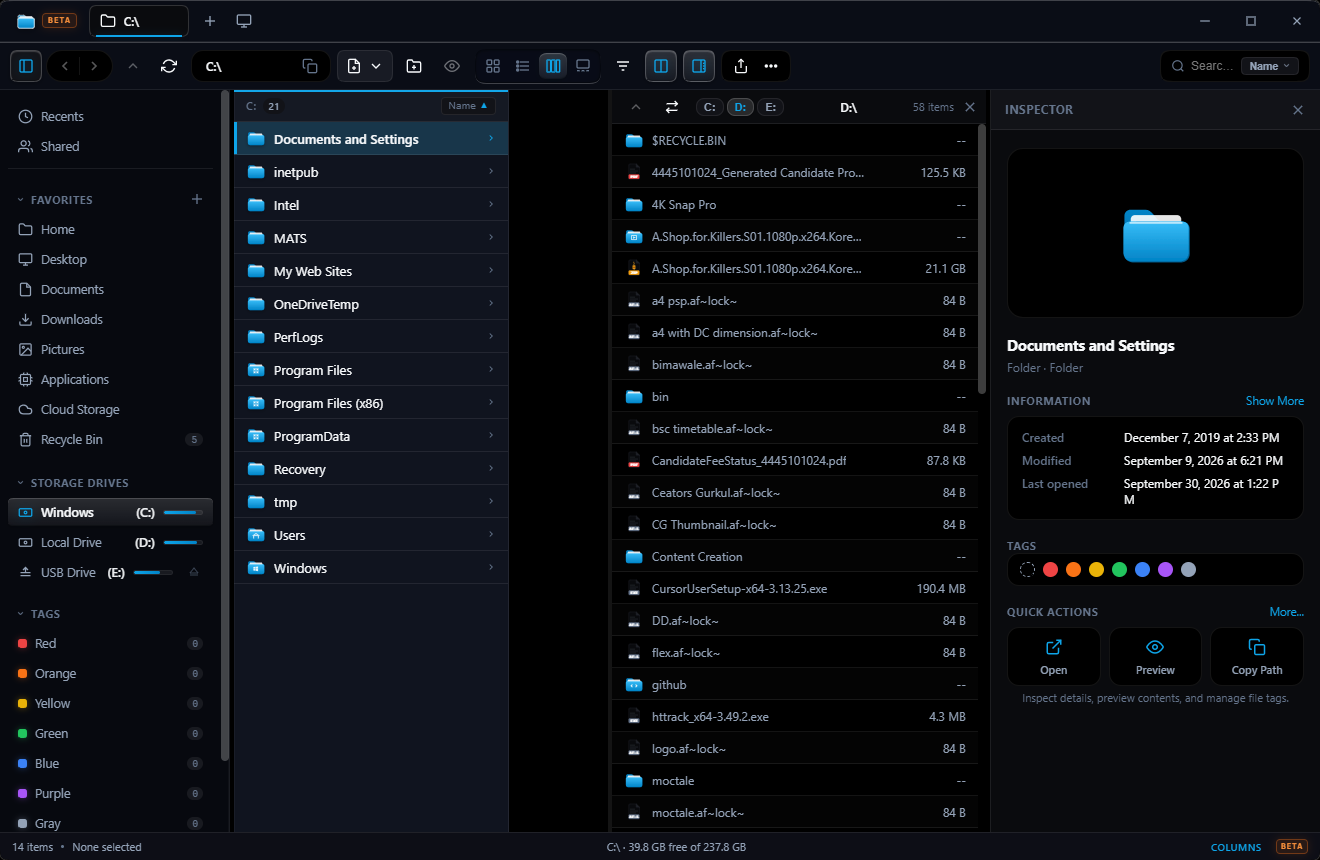The width and height of the screenshot is (1320, 860).
Task: Copy the path in the address bar
Action: 310,66
